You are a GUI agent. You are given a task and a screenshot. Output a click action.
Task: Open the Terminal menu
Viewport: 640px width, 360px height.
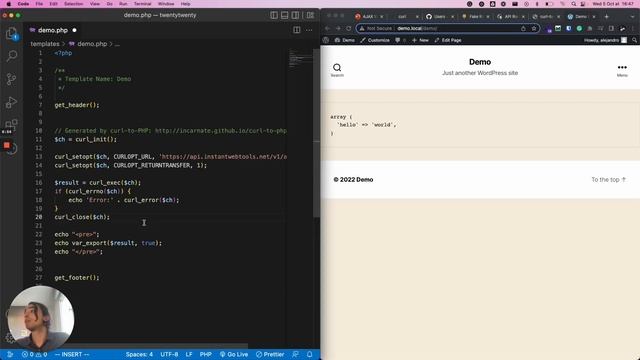142,4
